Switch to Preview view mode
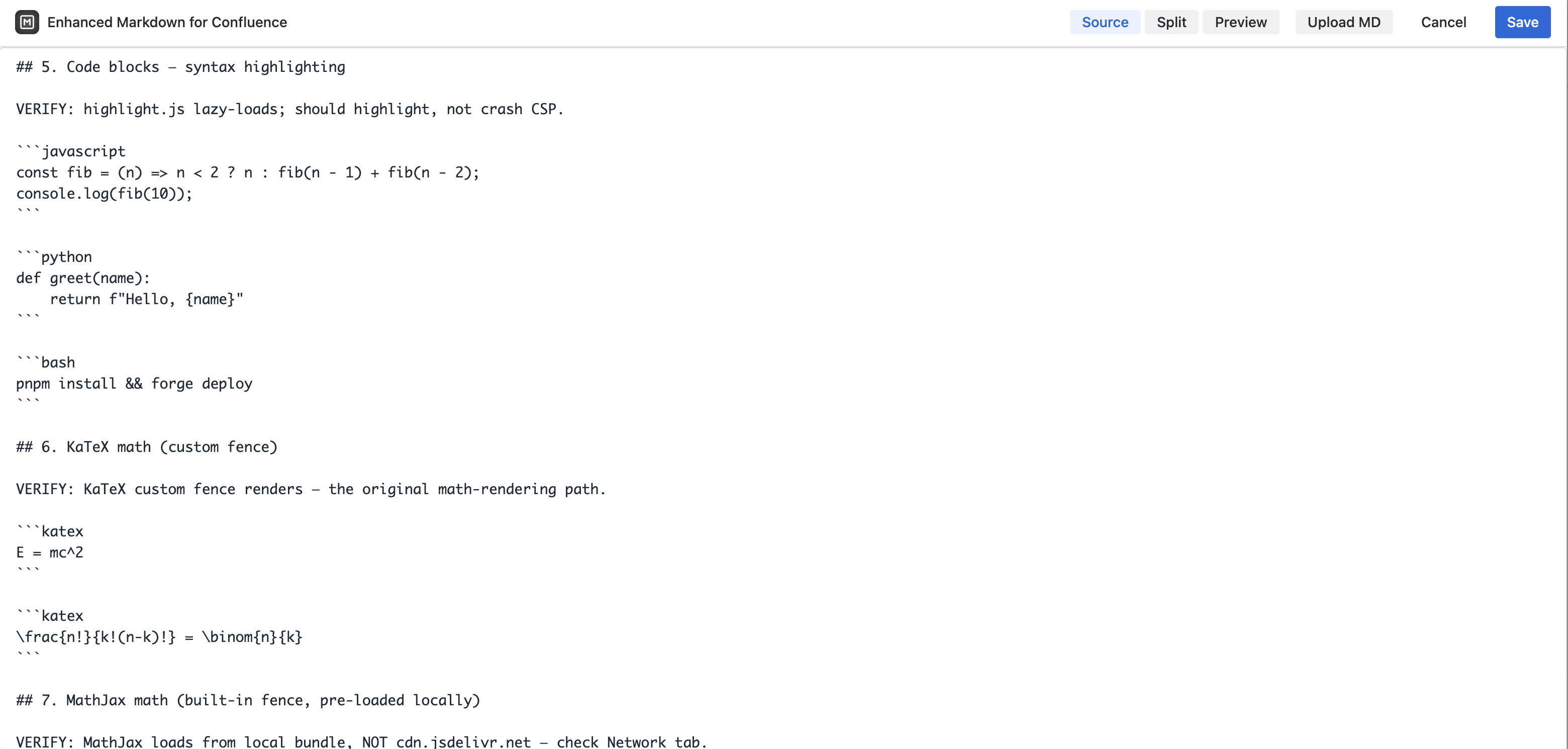This screenshot has height=749, width=1568. [1240, 22]
